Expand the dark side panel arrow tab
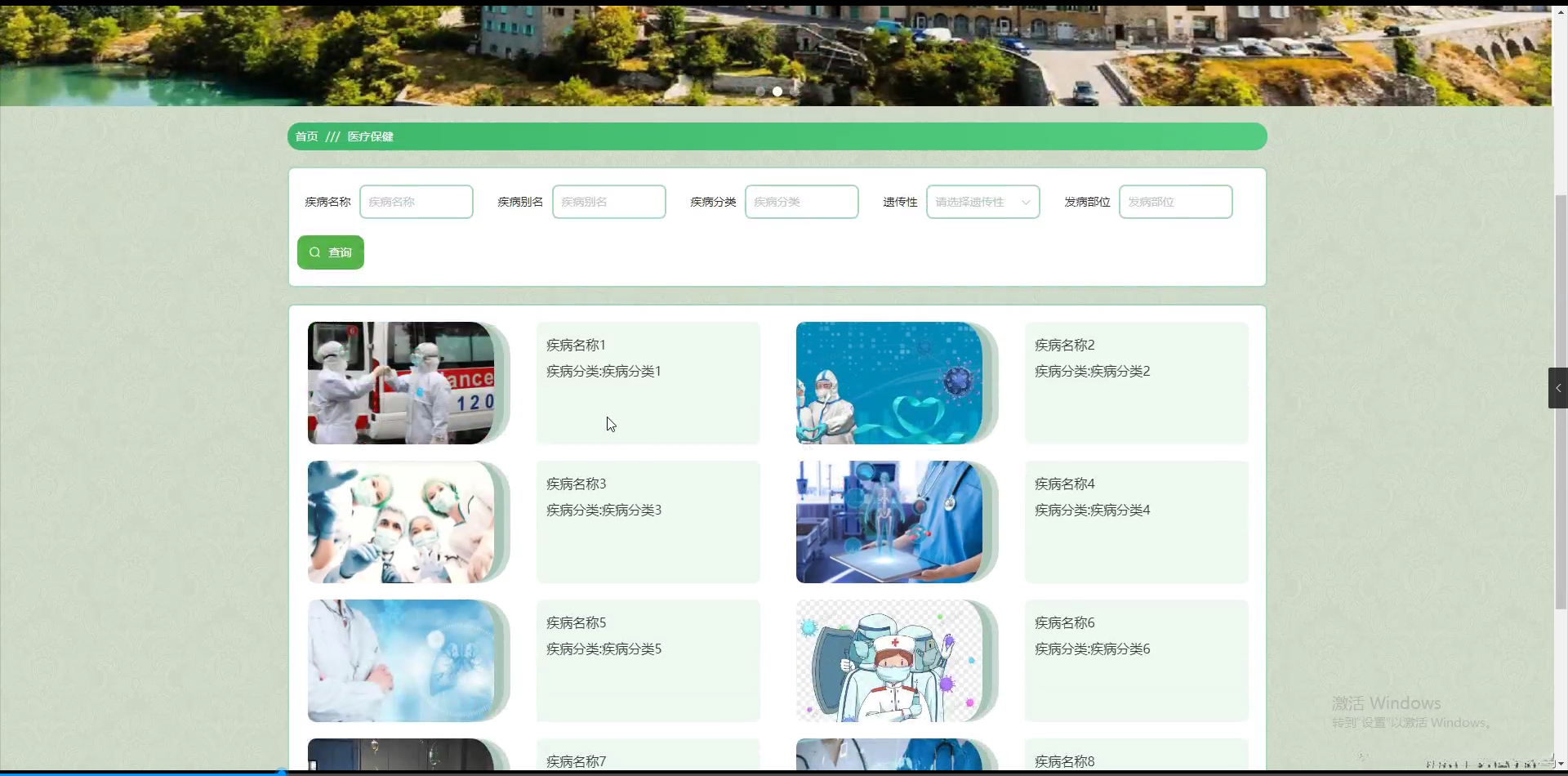The height and width of the screenshot is (776, 1568). pyautogui.click(x=1557, y=388)
